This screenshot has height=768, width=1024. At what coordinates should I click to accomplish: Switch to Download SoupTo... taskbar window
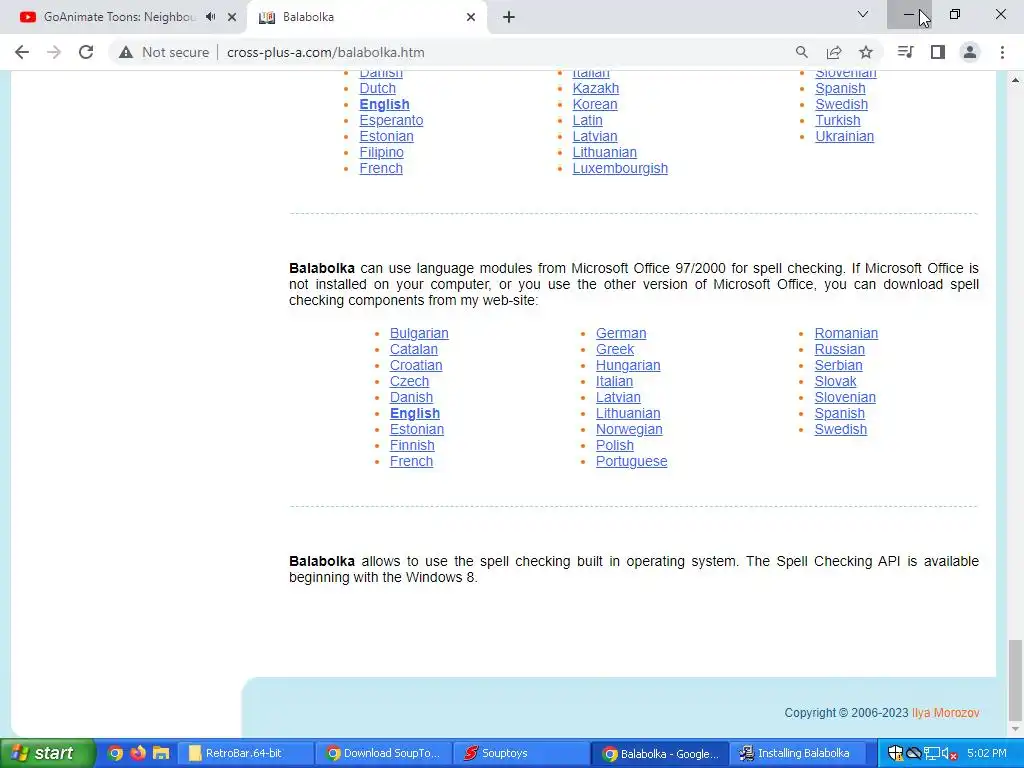click(383, 754)
